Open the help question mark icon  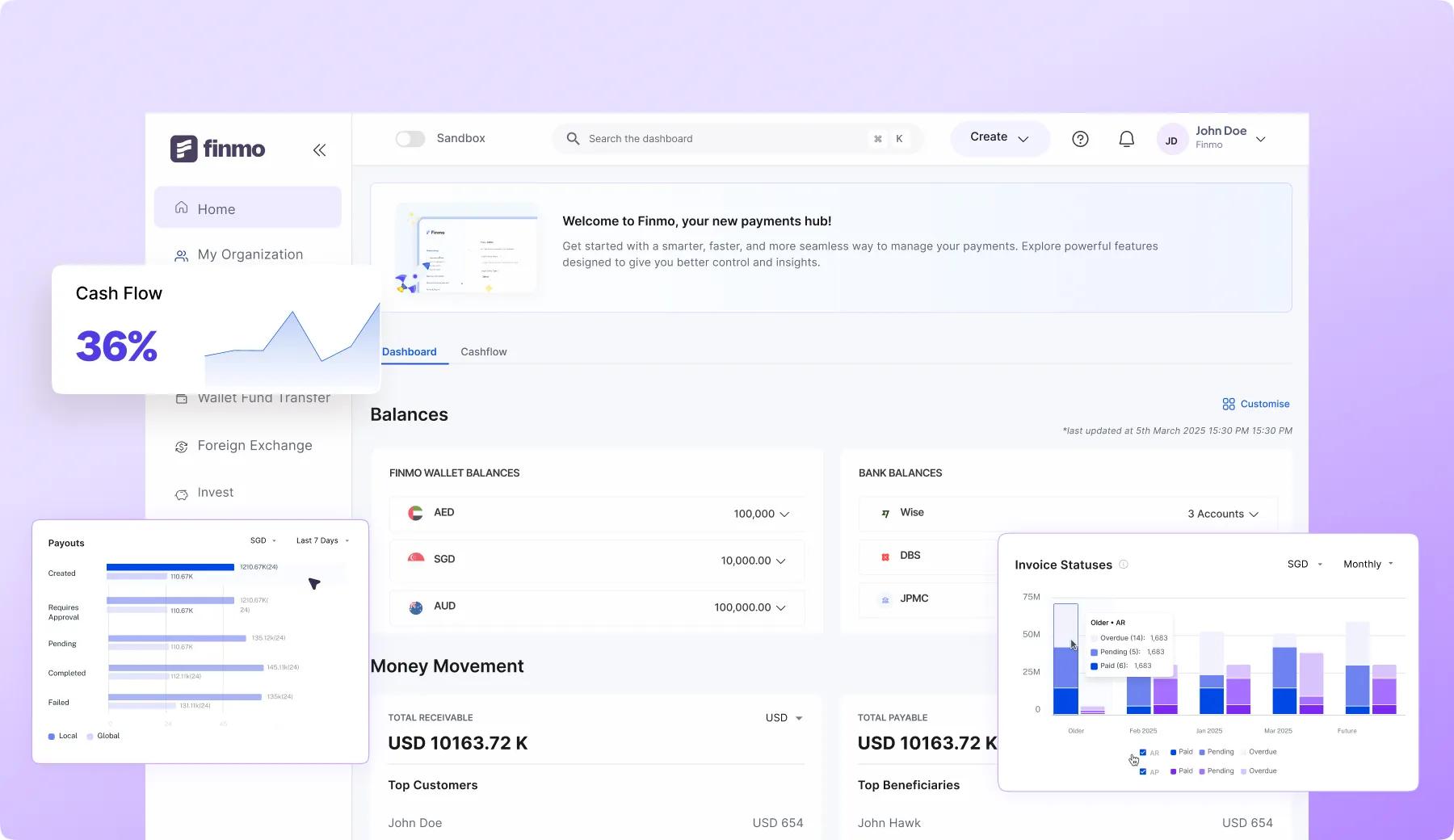(x=1080, y=139)
